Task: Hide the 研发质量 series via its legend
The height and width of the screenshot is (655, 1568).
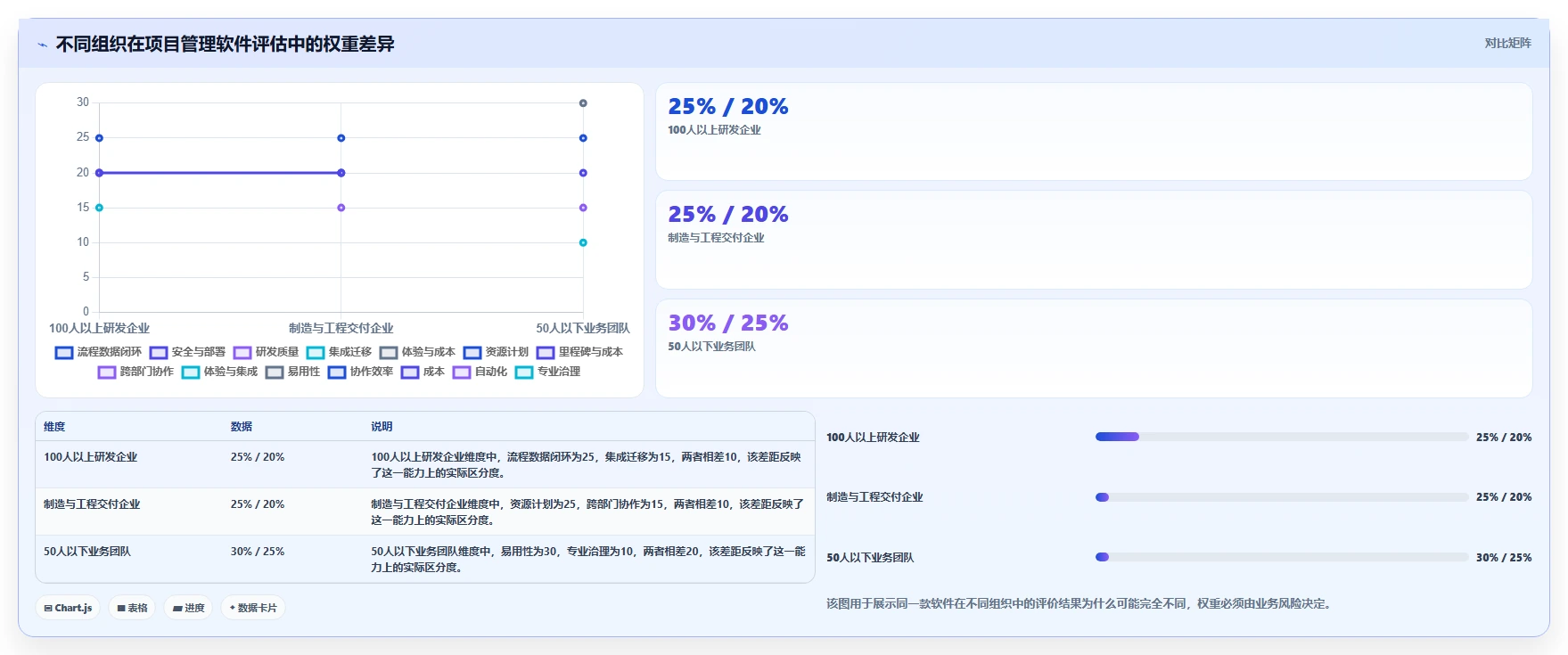Action: pos(266,352)
